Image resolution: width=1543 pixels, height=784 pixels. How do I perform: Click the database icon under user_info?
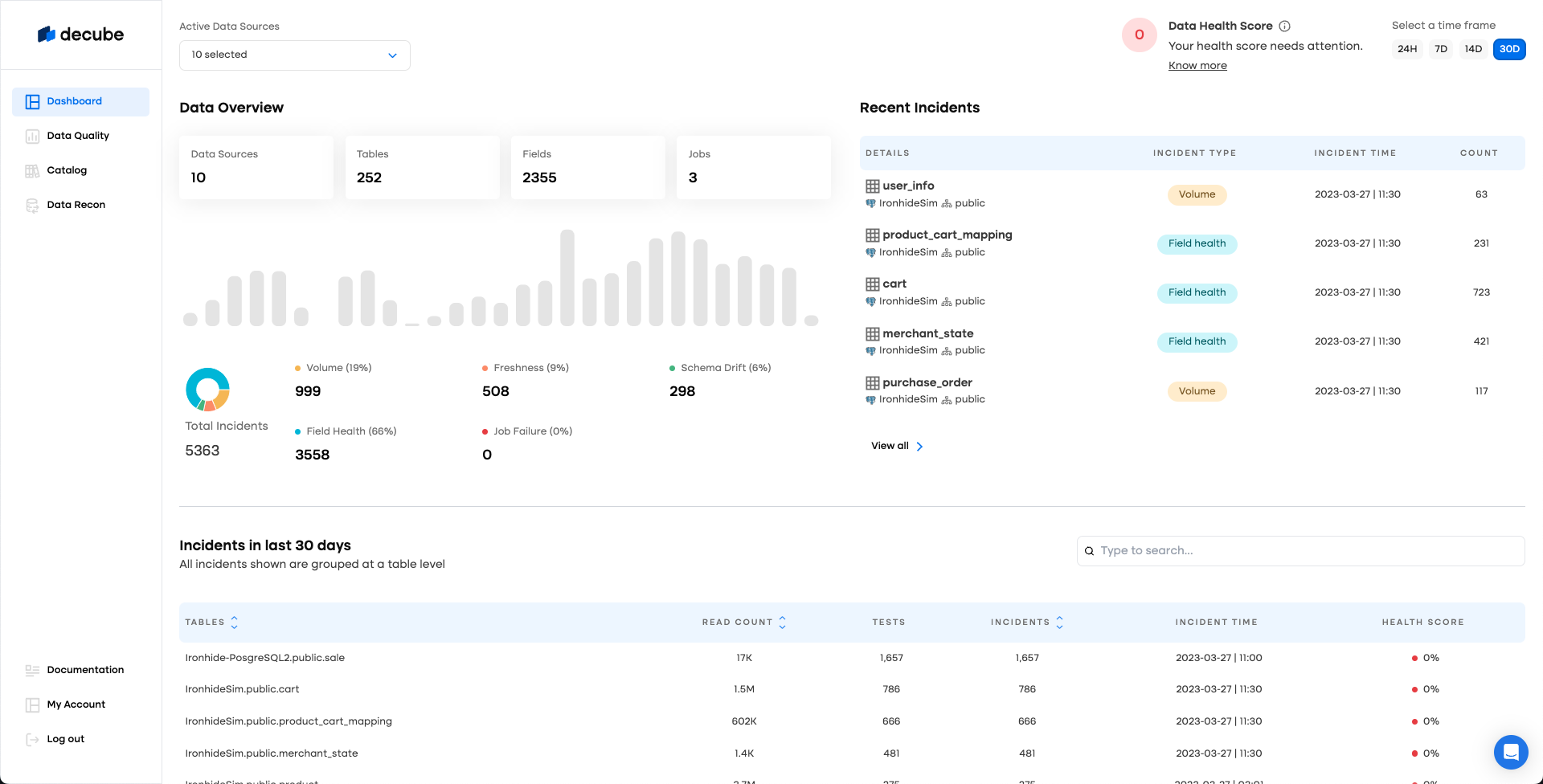tap(870, 204)
